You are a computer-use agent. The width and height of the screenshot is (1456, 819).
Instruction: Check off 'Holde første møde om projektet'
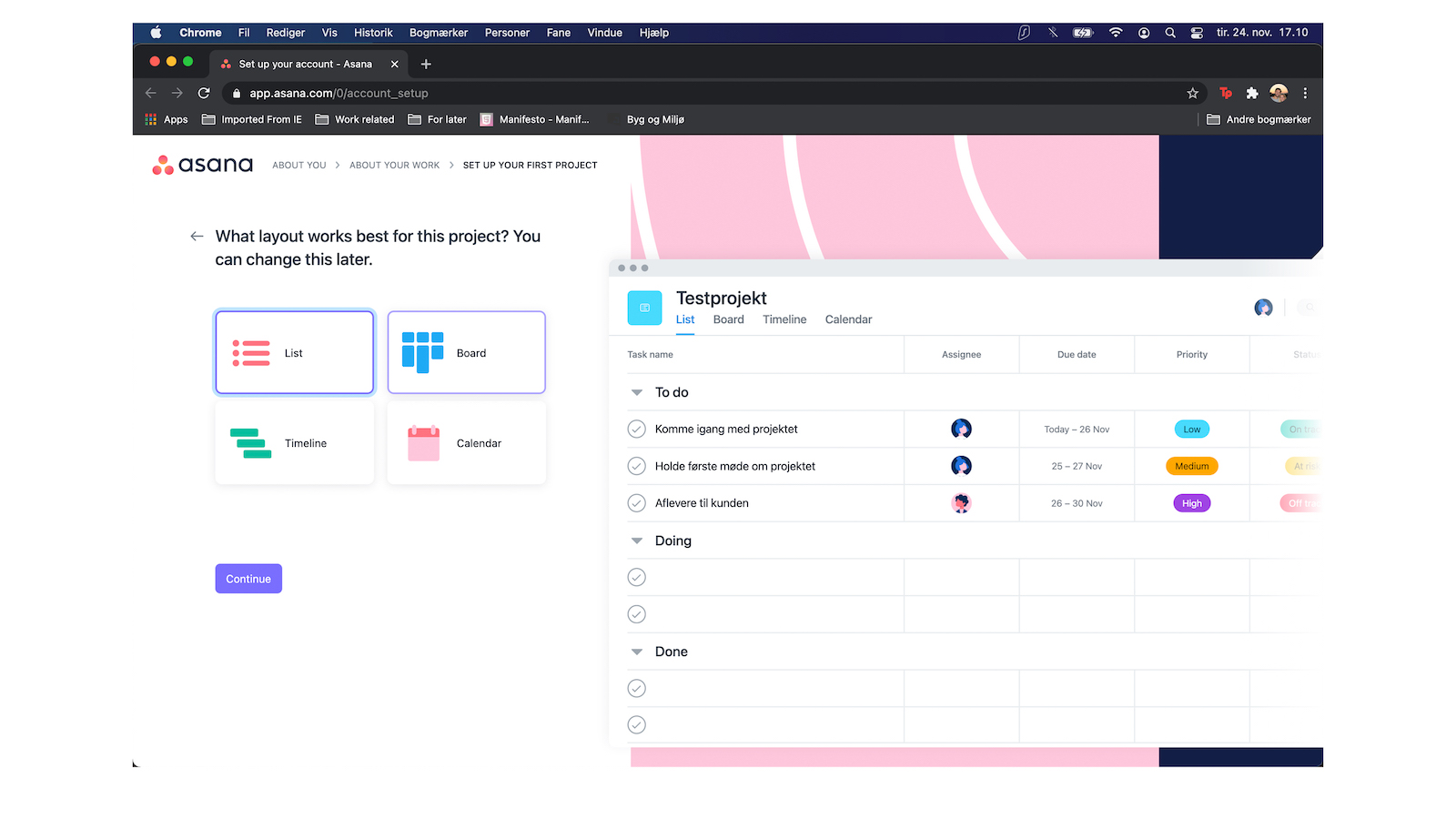637,466
